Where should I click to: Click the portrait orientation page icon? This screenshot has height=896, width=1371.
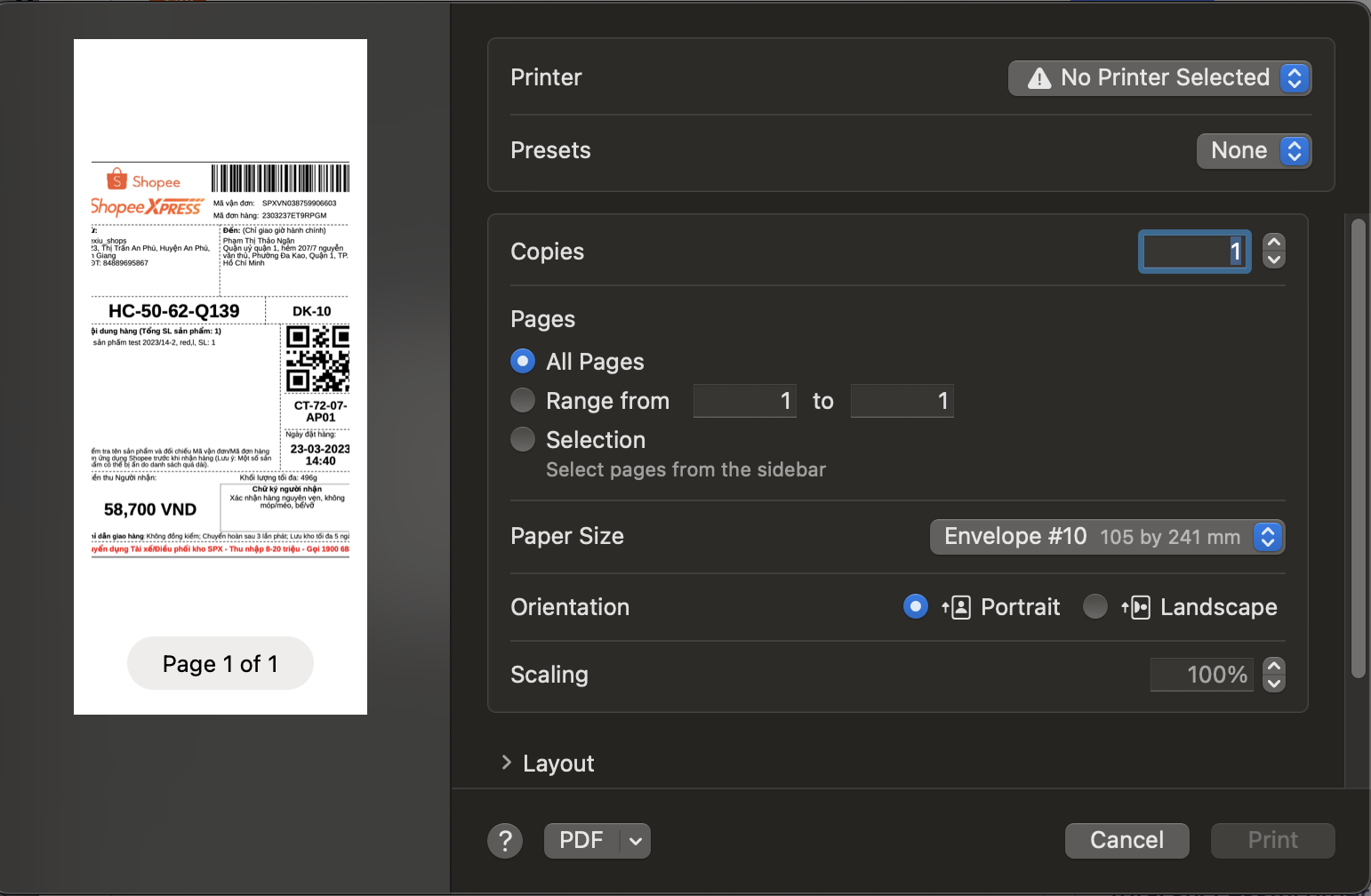tap(957, 608)
